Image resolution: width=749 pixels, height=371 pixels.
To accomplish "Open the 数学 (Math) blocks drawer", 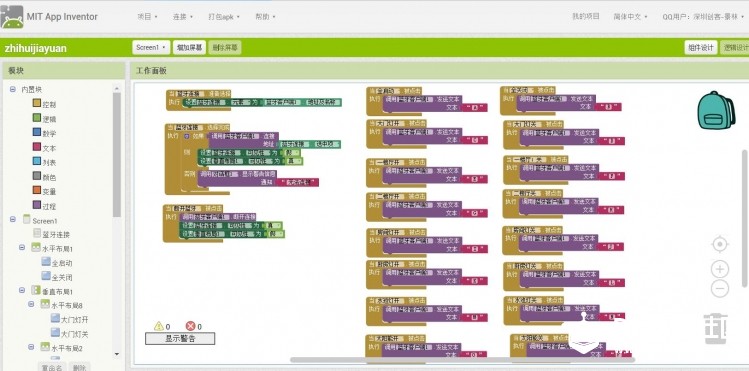I will [44, 133].
